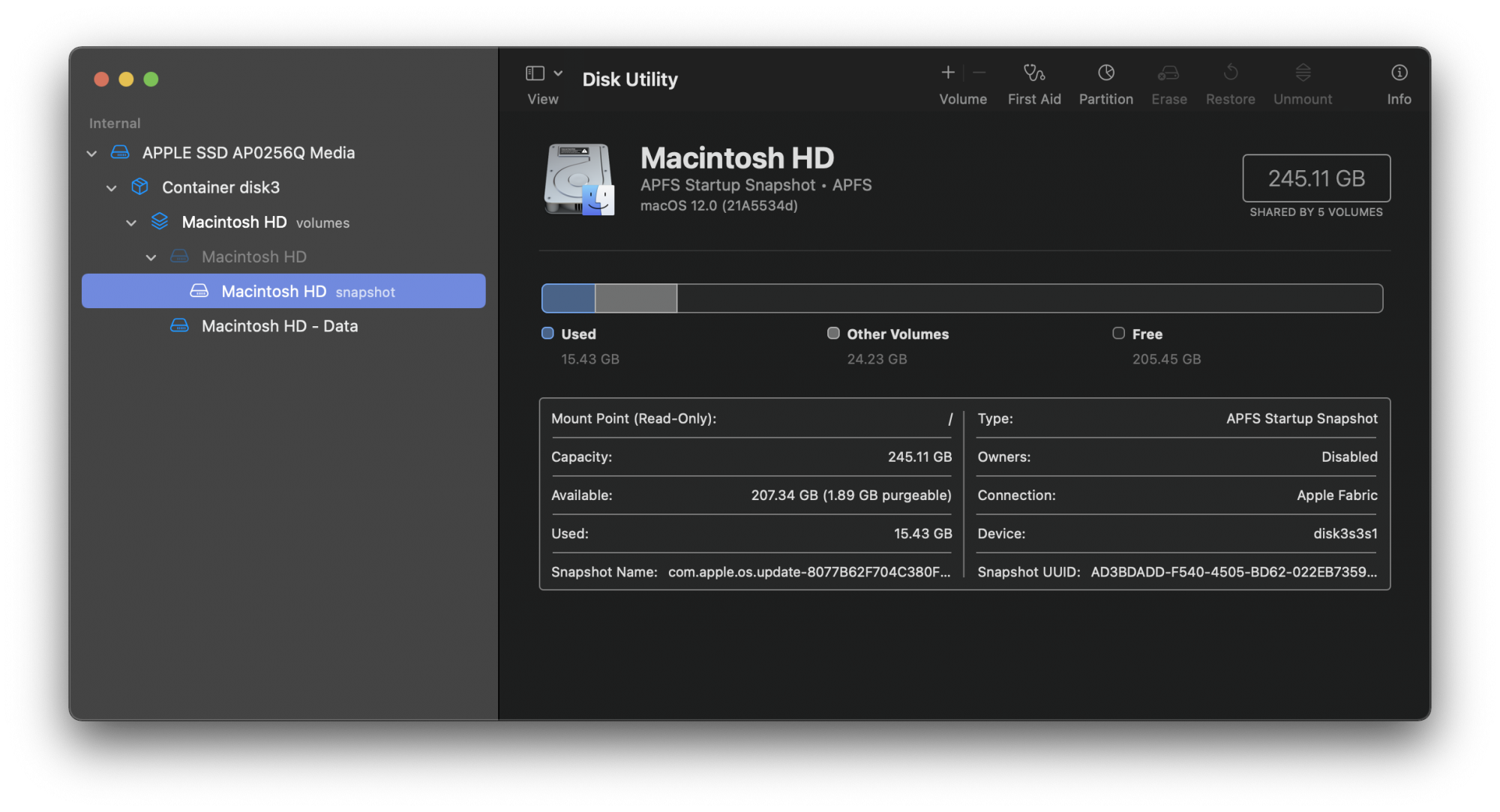Select Macintosh HD - Data volume
This screenshot has width=1500, height=812.
pos(283,326)
